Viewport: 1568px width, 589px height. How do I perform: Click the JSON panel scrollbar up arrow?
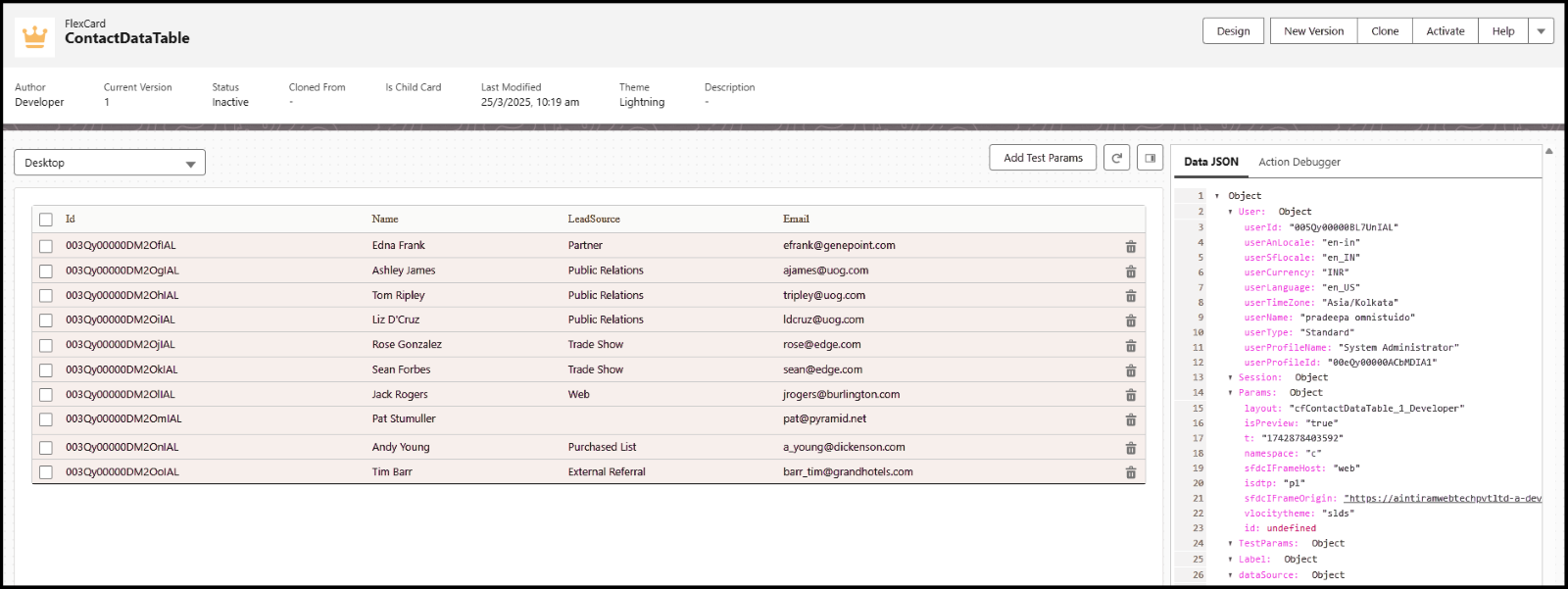click(x=1548, y=151)
